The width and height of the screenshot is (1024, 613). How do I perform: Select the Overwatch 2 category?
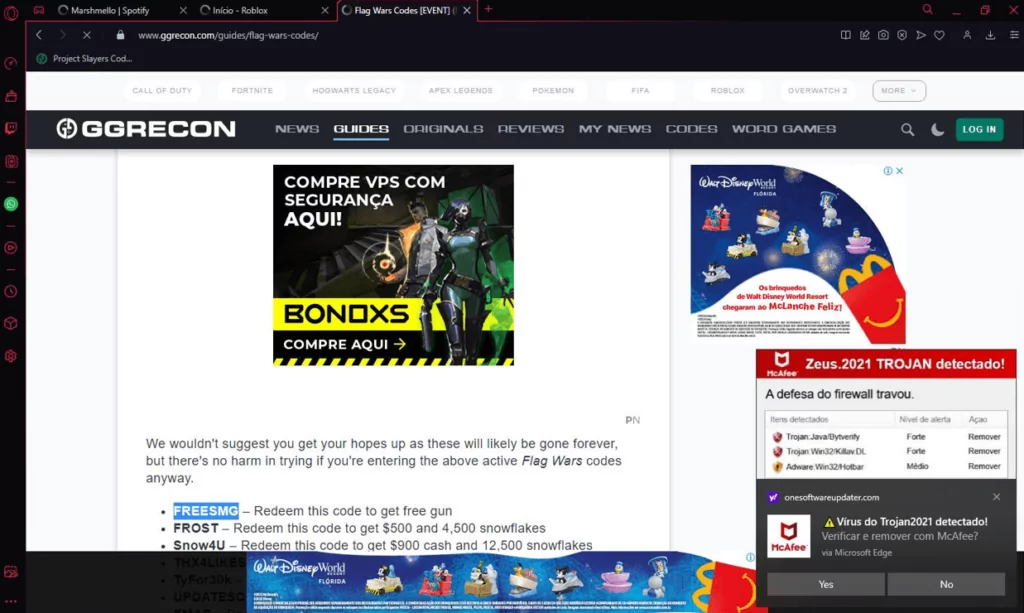coord(817,91)
